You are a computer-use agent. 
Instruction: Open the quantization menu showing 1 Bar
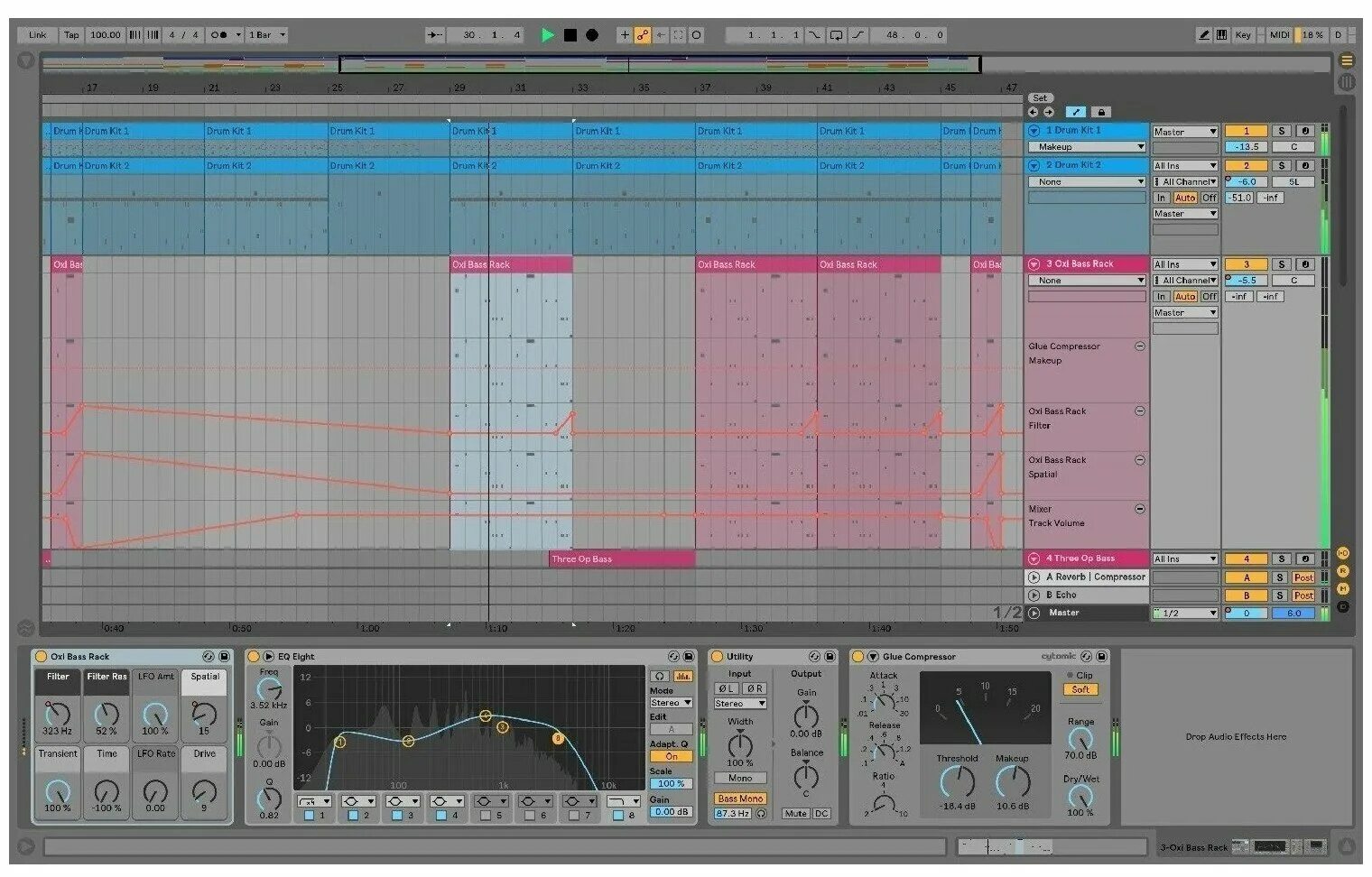point(267,35)
